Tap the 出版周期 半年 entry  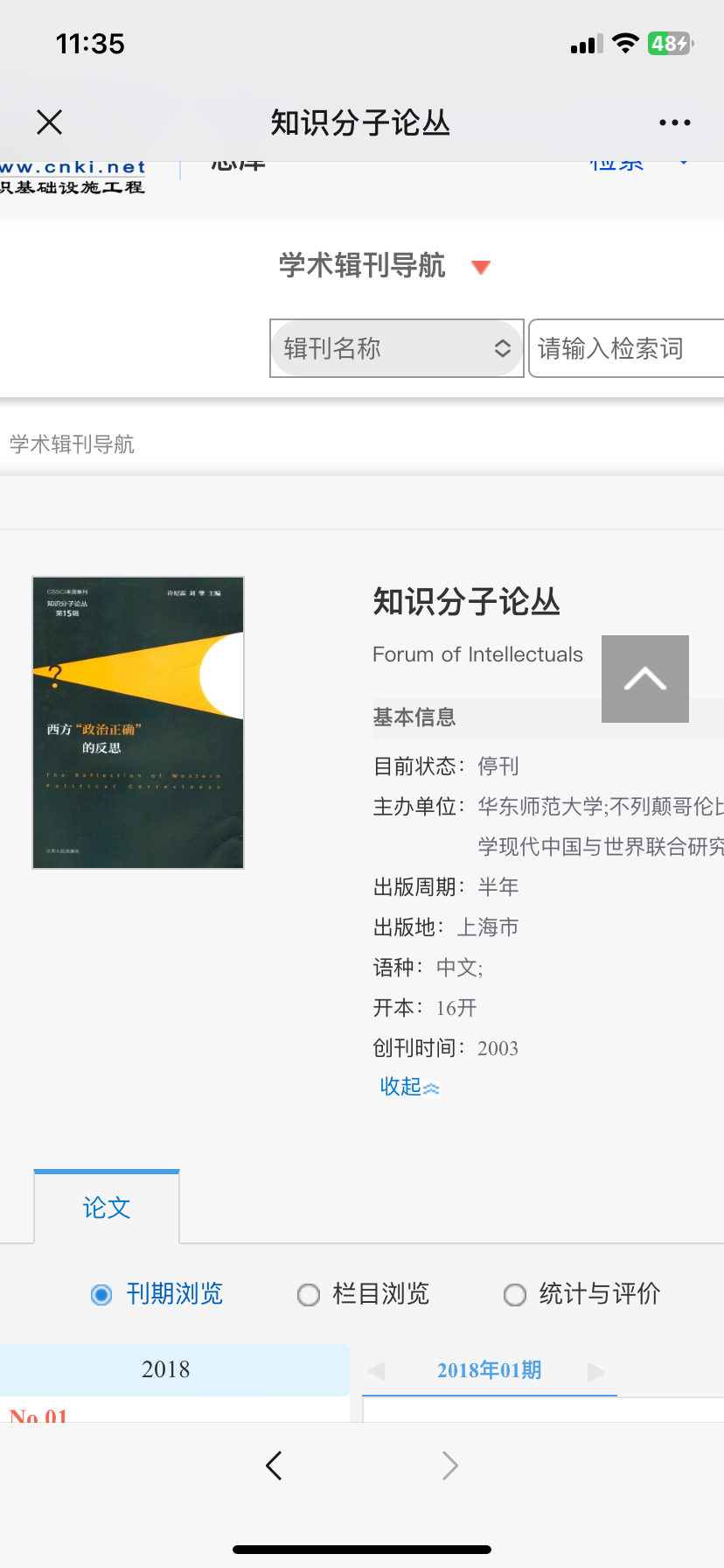click(x=446, y=886)
